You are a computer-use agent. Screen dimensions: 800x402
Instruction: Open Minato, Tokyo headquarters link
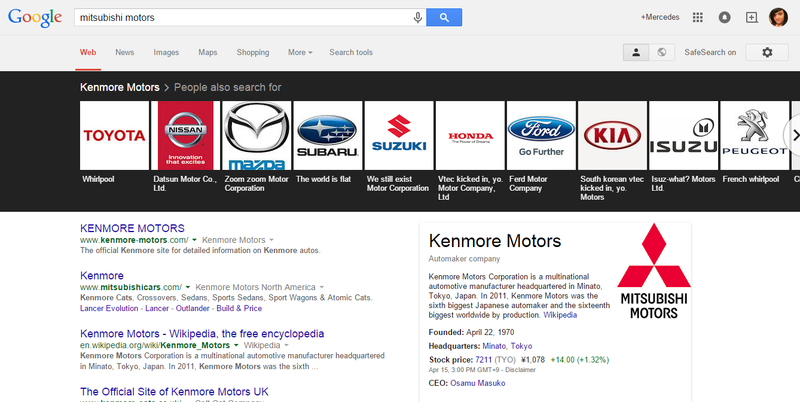pyautogui.click(x=507, y=346)
